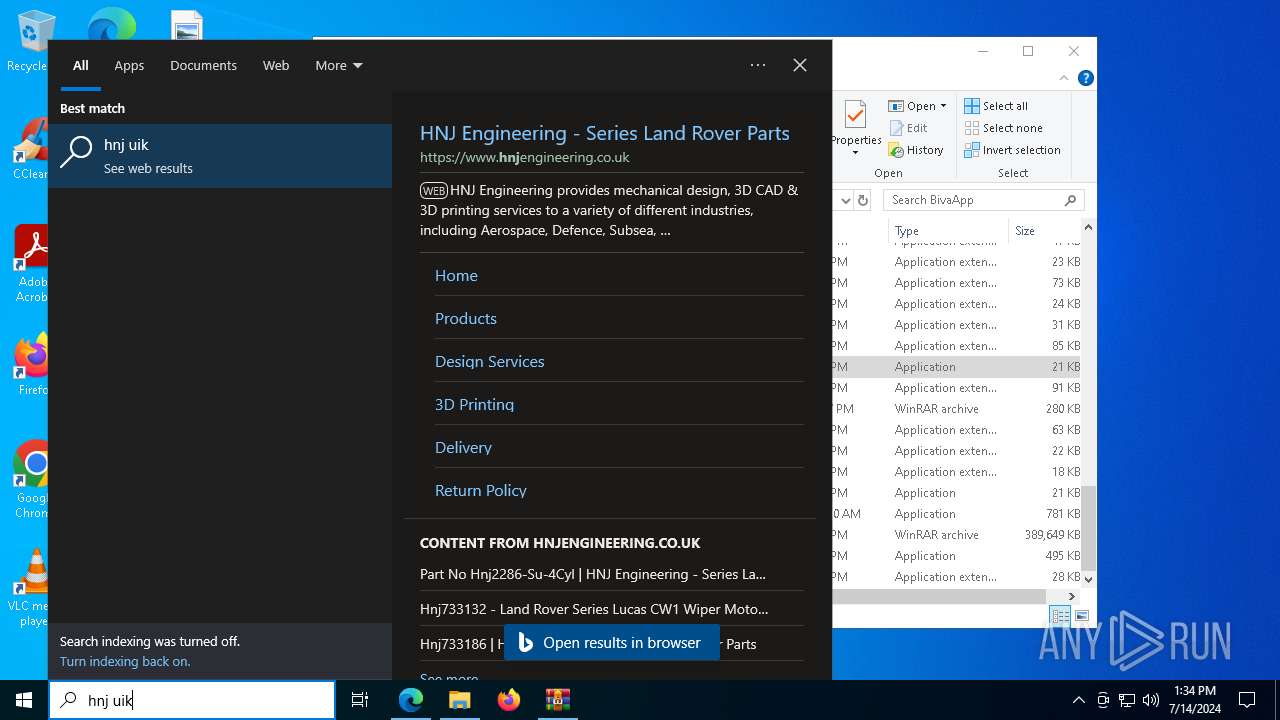Open WinRAR from the taskbar

[x=557, y=700]
